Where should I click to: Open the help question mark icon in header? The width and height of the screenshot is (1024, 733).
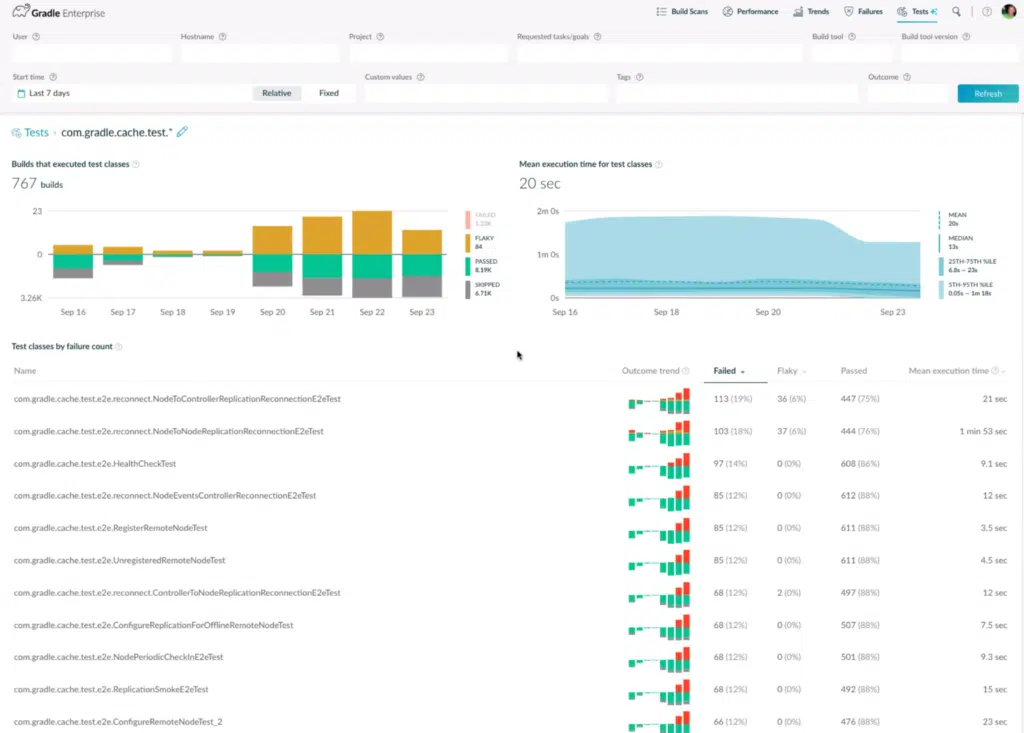click(x=987, y=12)
